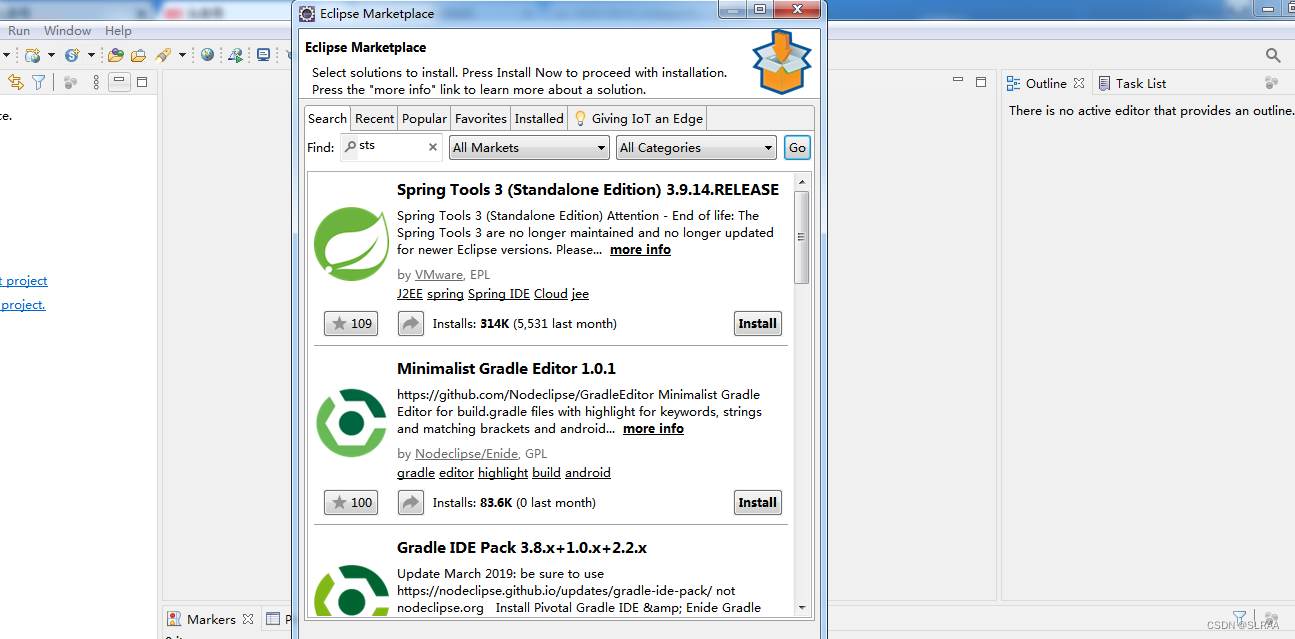Viewport: 1295px width, 639px height.
Task: Open the All Categories dropdown
Action: pyautogui.click(x=696, y=147)
